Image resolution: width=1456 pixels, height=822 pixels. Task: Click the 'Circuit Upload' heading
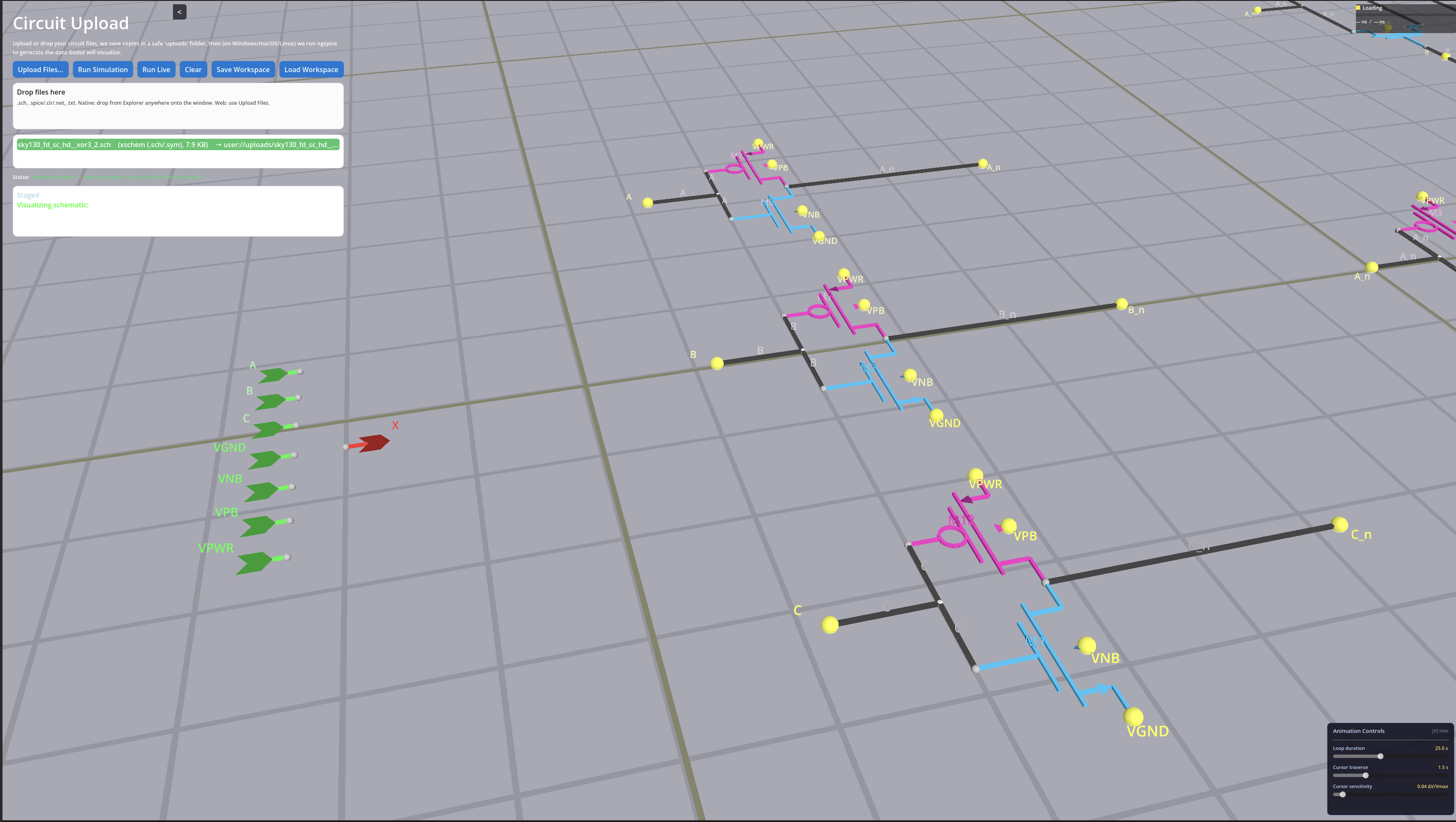coord(71,23)
